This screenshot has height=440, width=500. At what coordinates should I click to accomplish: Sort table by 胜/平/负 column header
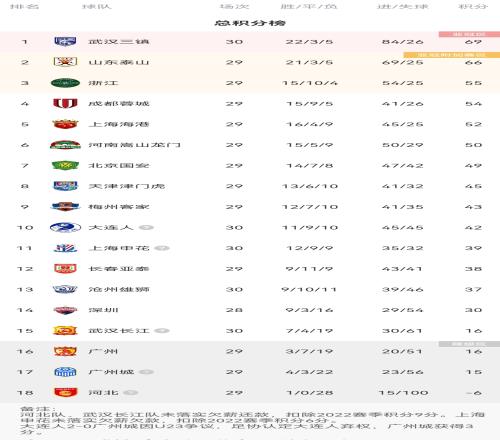(309, 6)
